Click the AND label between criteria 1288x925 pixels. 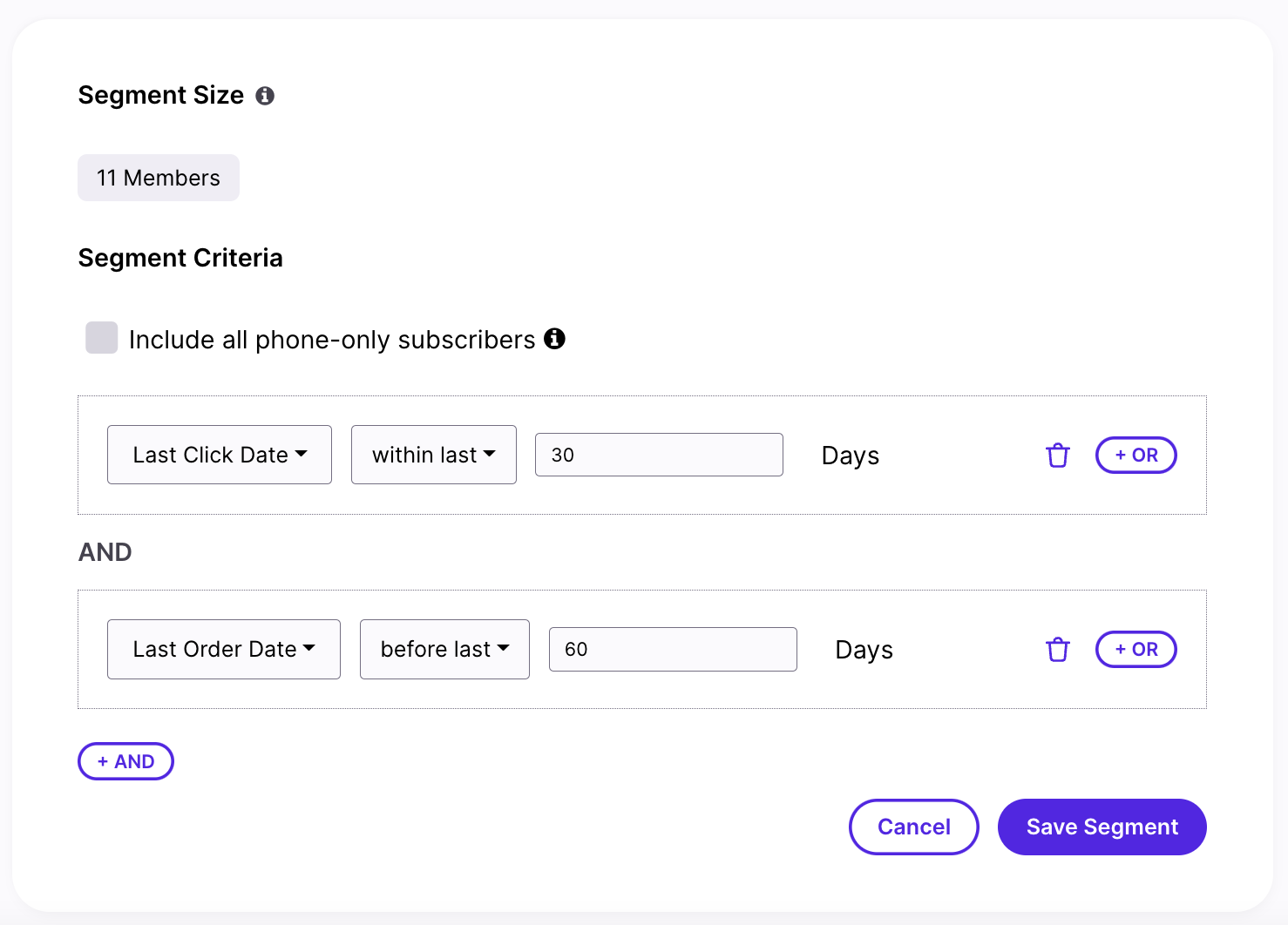(105, 552)
